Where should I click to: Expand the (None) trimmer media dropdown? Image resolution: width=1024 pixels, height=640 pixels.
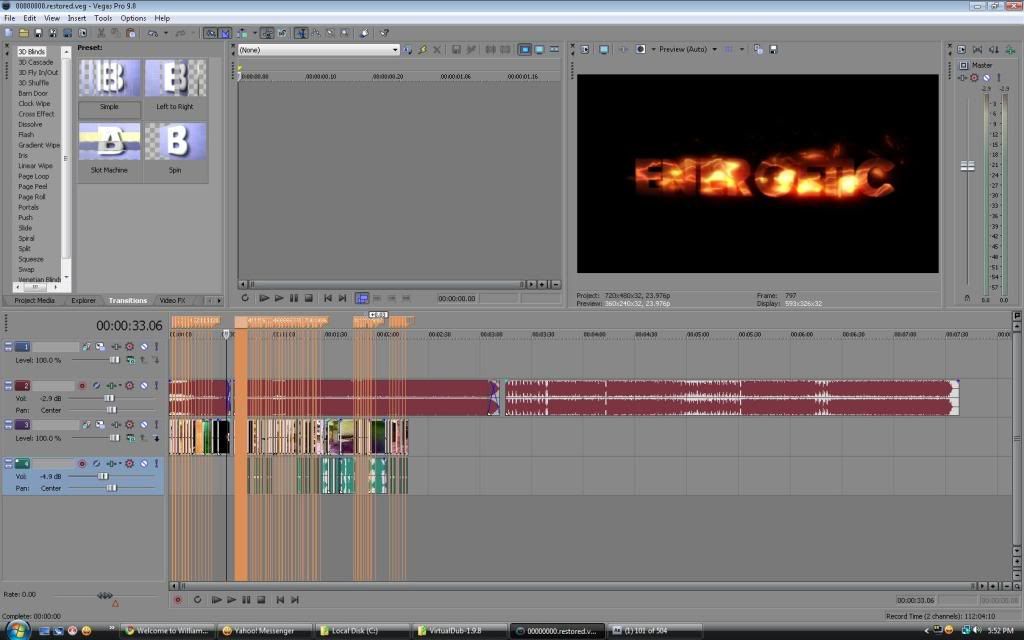click(x=395, y=49)
